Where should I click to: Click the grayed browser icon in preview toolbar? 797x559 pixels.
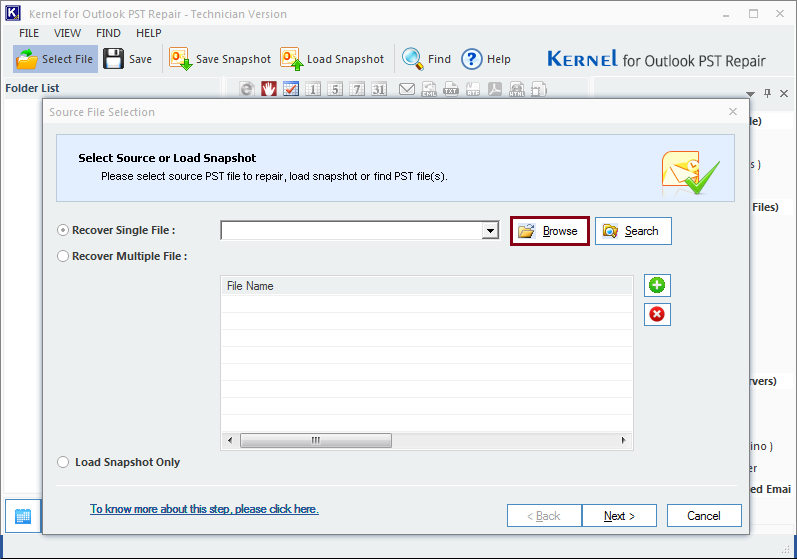[x=247, y=89]
